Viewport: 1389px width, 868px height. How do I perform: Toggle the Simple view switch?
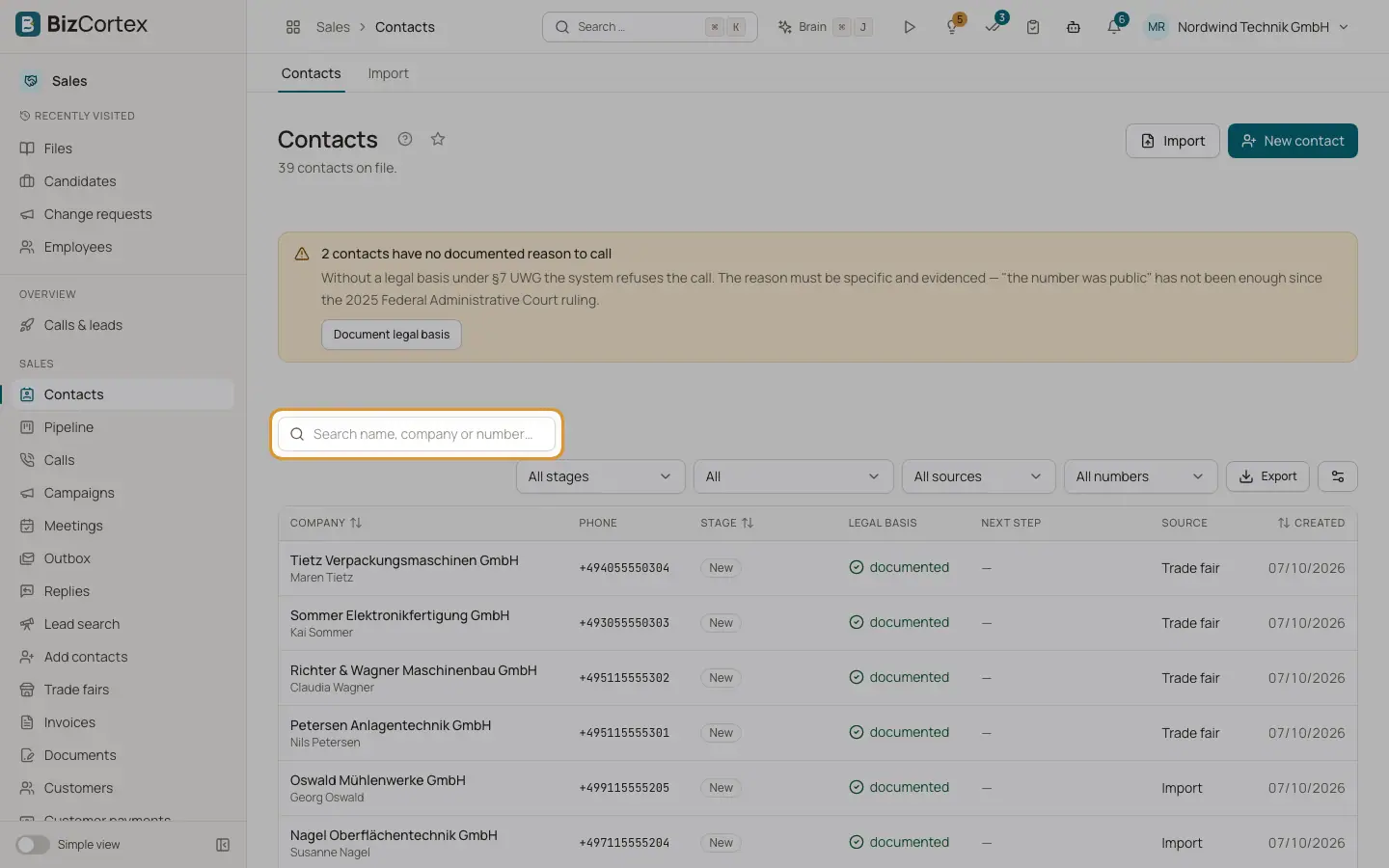click(33, 845)
